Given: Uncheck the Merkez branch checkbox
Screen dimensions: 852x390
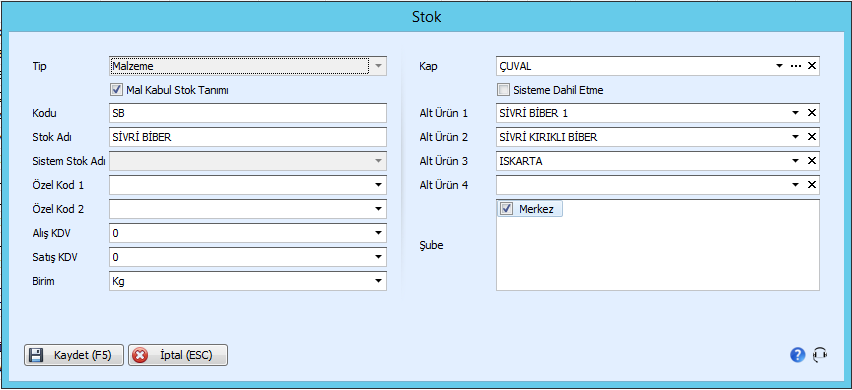Looking at the screenshot, I should pos(506,209).
